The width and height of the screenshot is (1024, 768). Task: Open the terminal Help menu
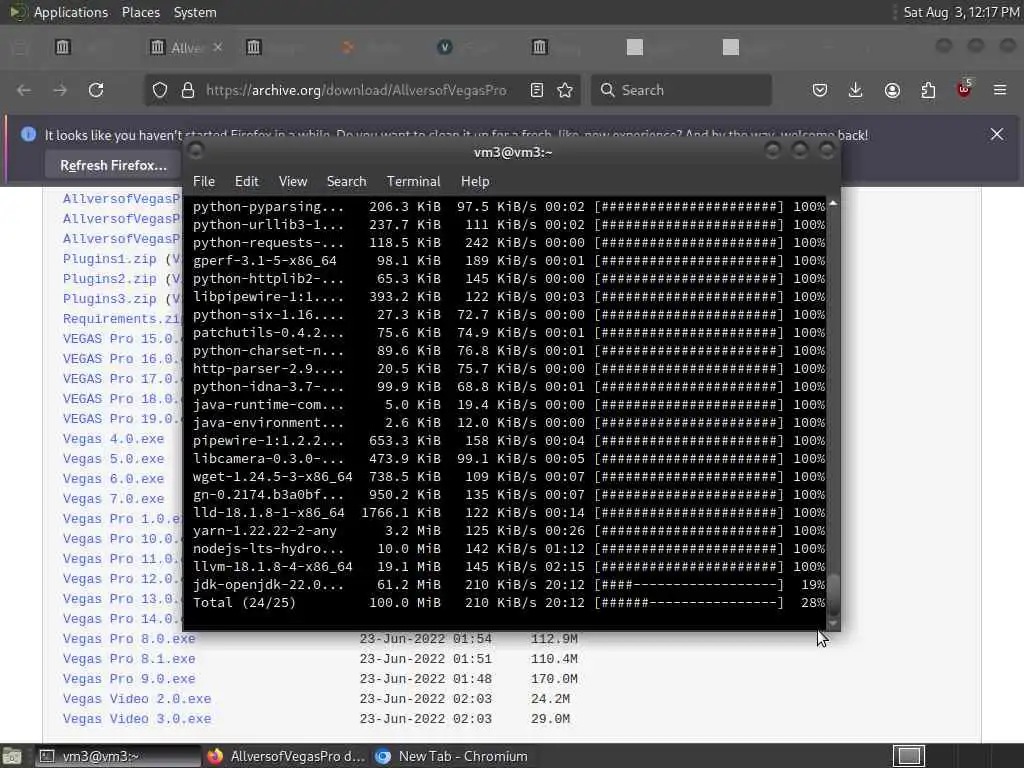[x=475, y=182]
